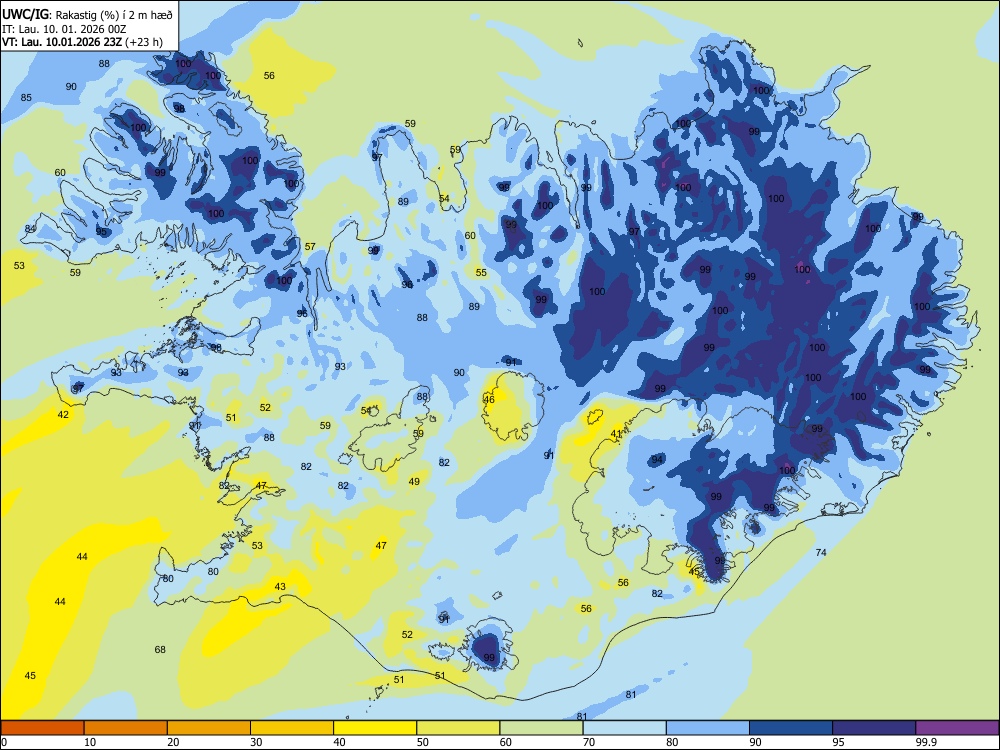Select the light green 60–70 legend swatch
This screenshot has width=1000, height=750.
541,728
